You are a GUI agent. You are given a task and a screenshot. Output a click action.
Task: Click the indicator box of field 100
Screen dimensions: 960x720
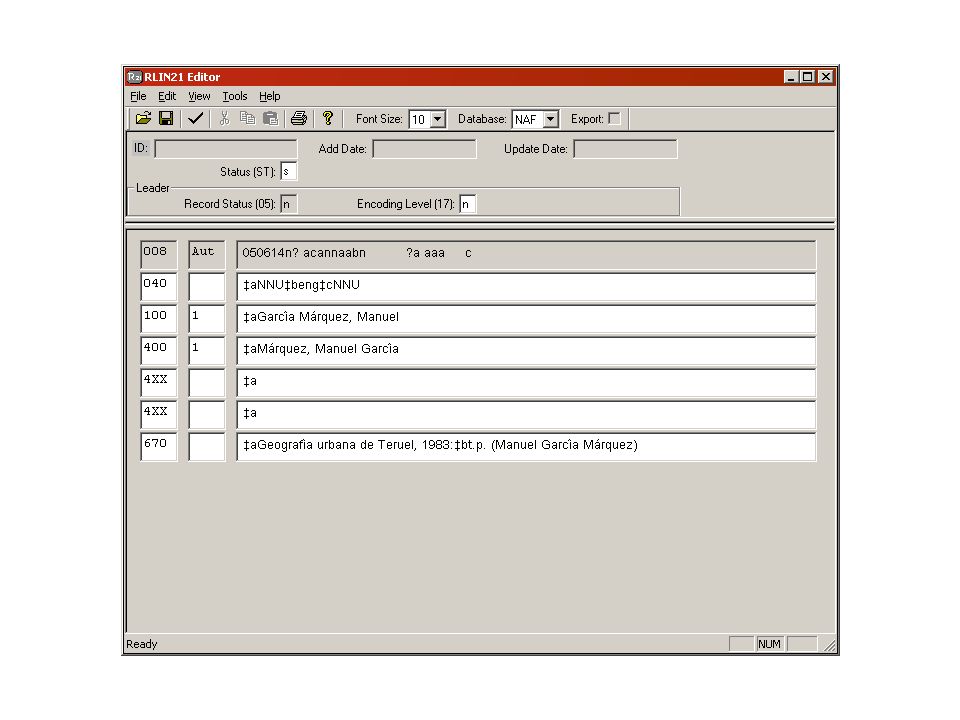[206, 318]
